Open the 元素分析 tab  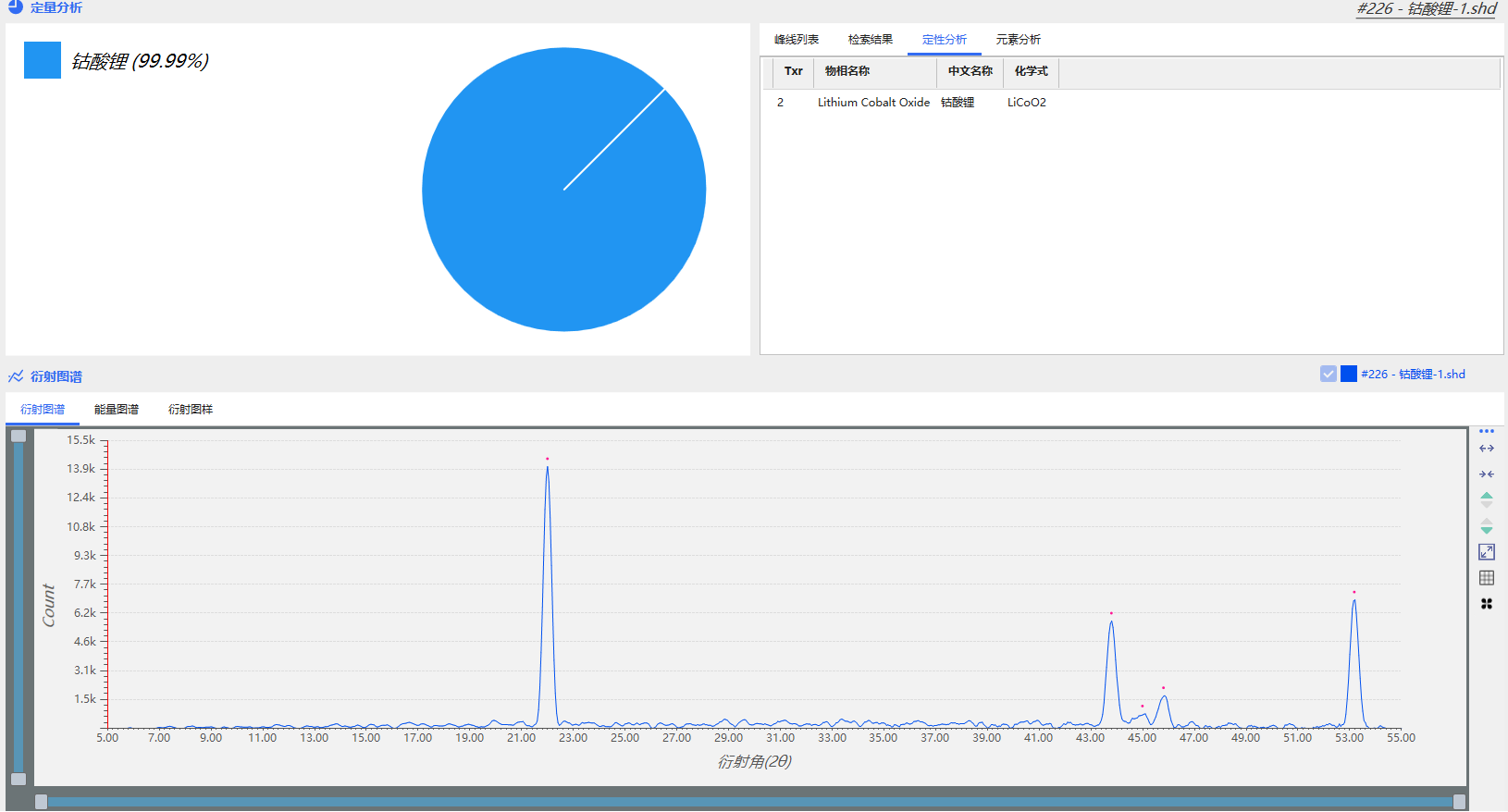point(1019,40)
